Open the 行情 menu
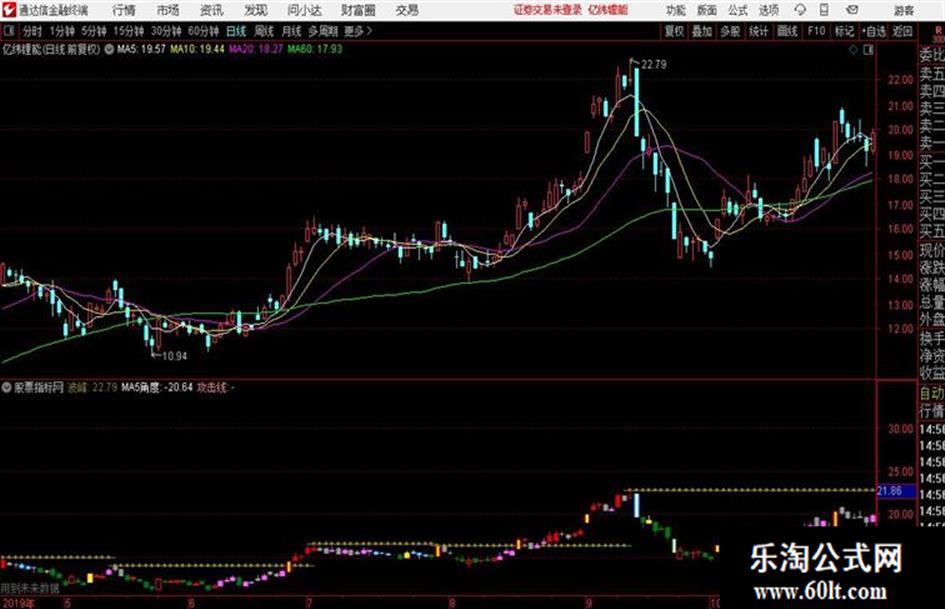 point(124,10)
